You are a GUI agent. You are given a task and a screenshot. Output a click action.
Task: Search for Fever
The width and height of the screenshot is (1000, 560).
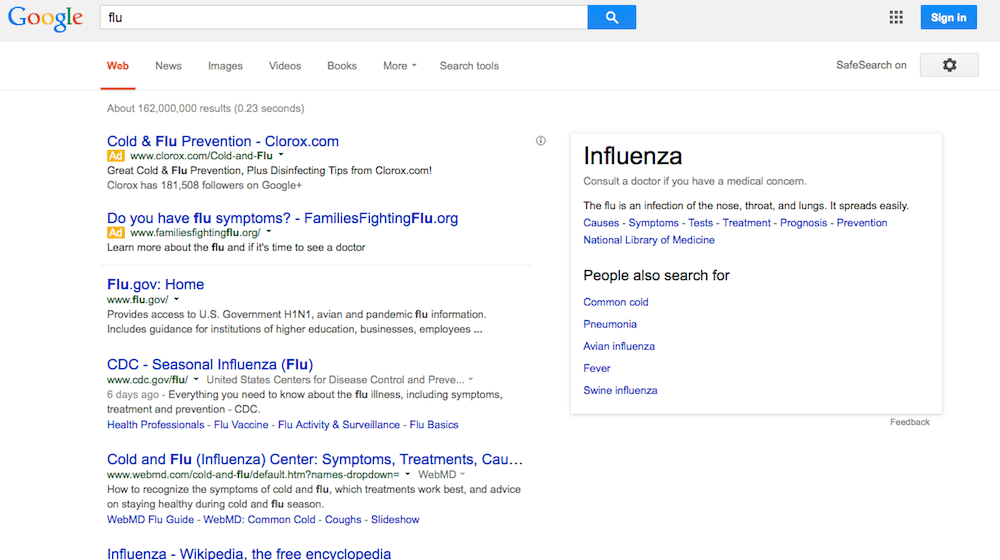(596, 368)
